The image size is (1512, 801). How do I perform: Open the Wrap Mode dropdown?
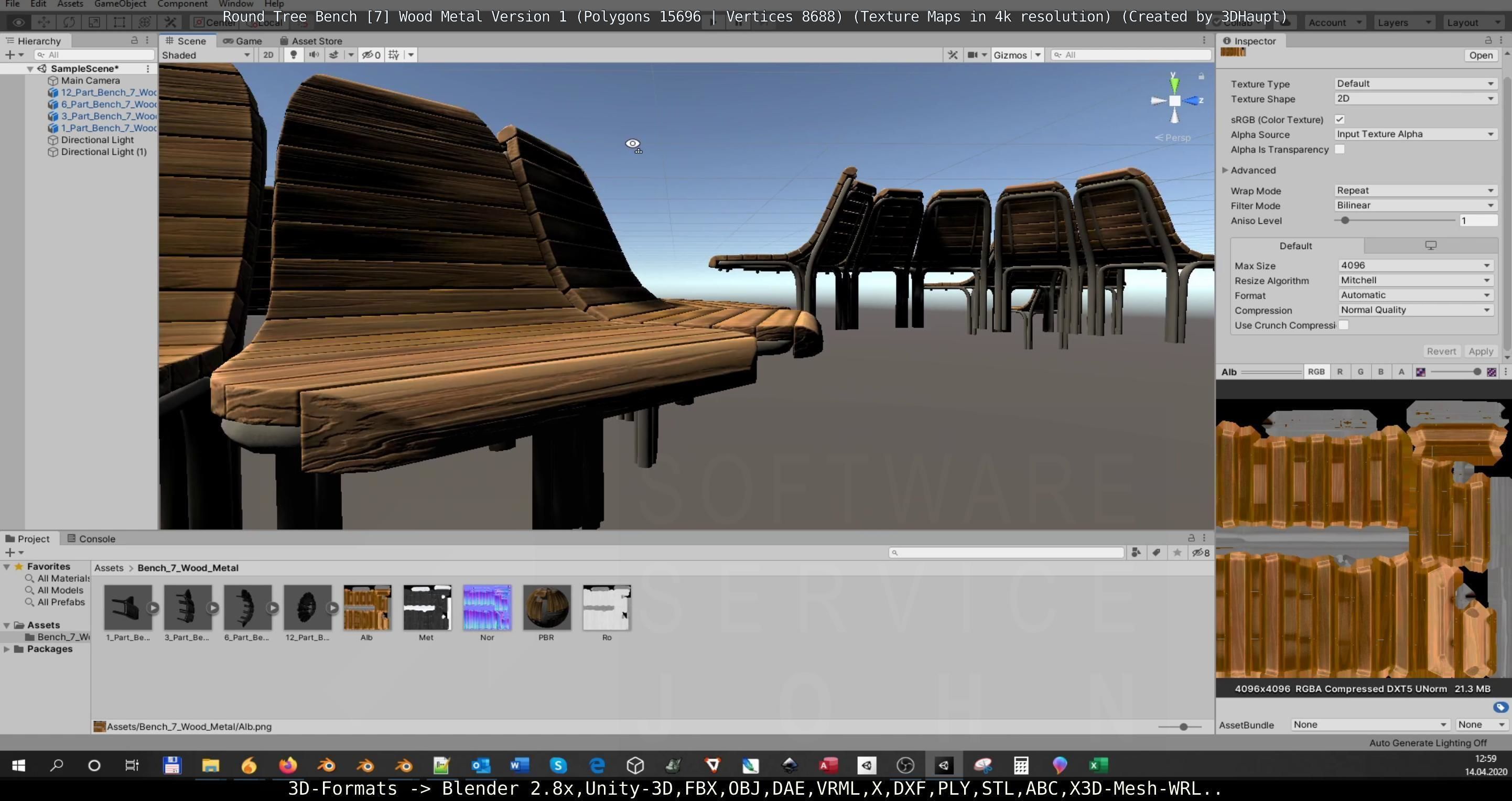(x=1414, y=190)
